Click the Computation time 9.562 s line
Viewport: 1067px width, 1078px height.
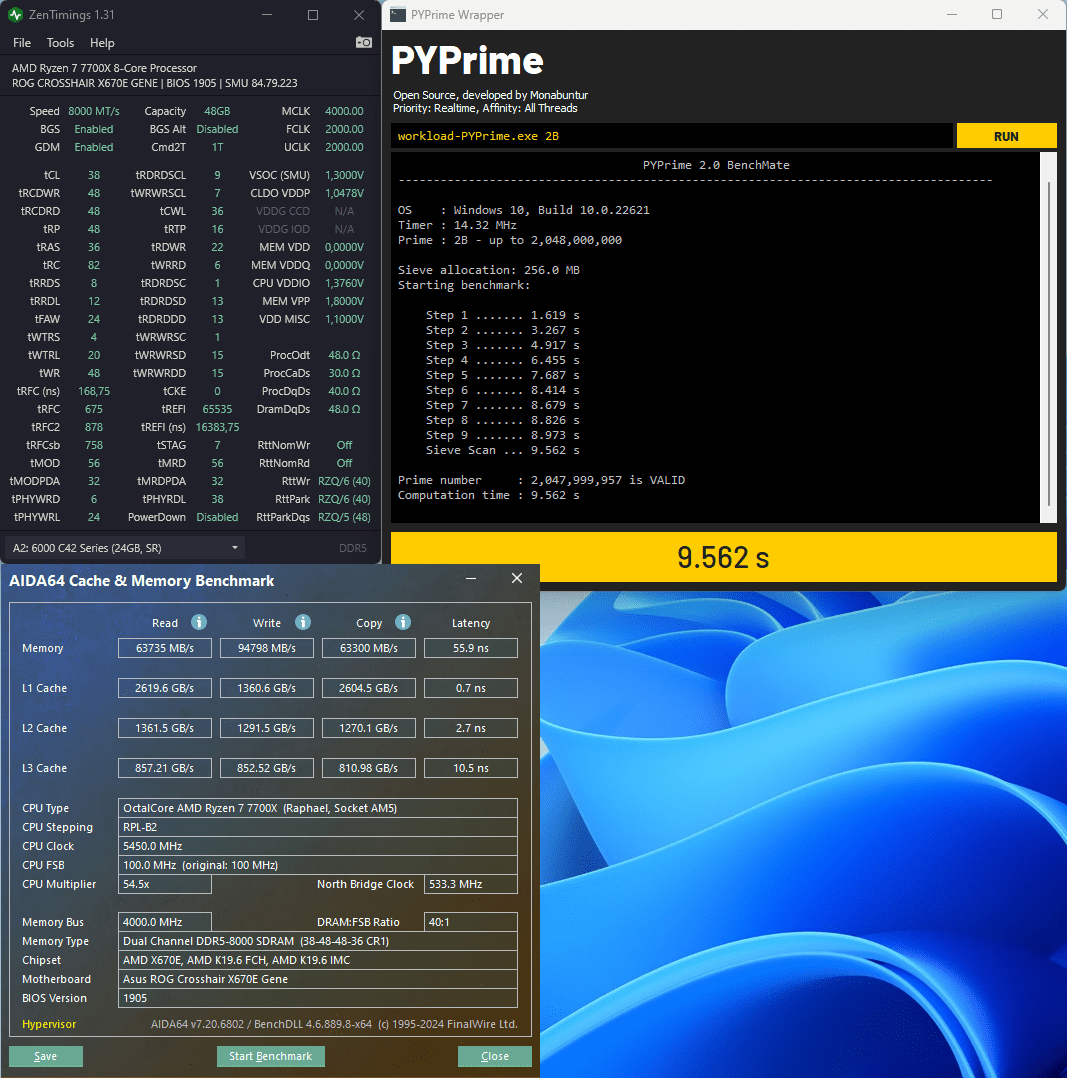489,495
